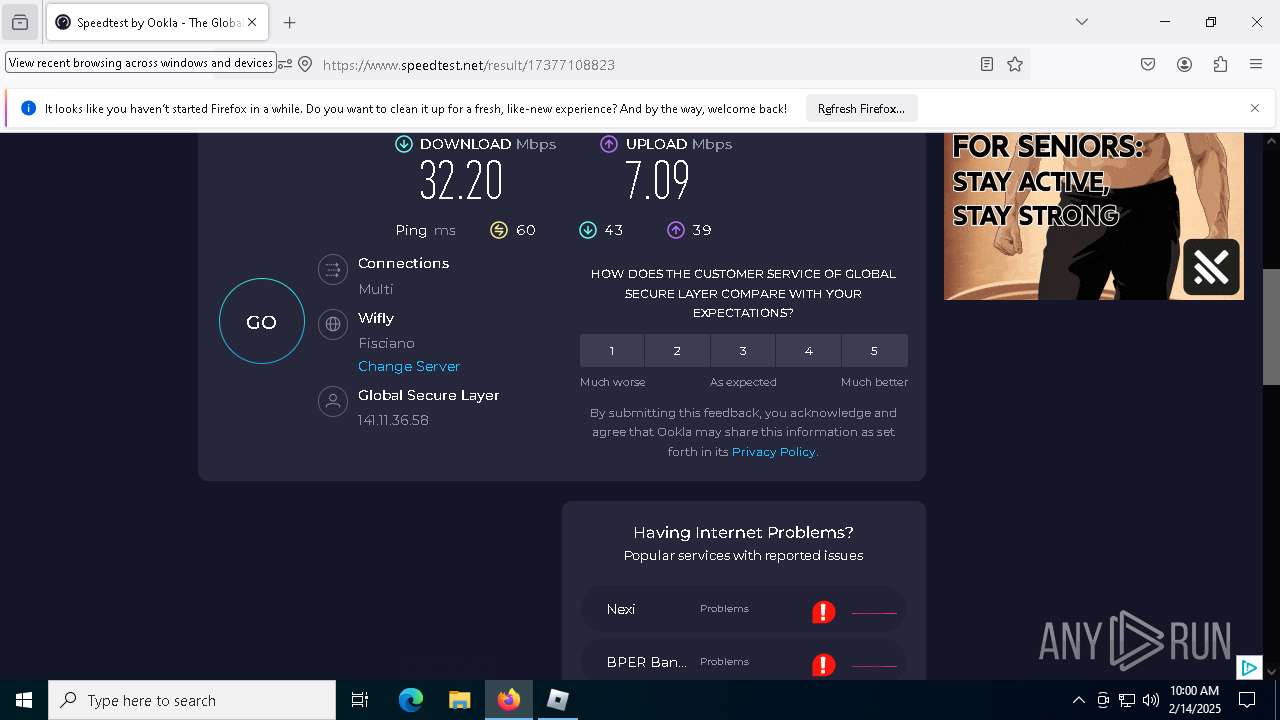Open the Action Center notifications icon
The width and height of the screenshot is (1280, 720).
tap(1247, 700)
